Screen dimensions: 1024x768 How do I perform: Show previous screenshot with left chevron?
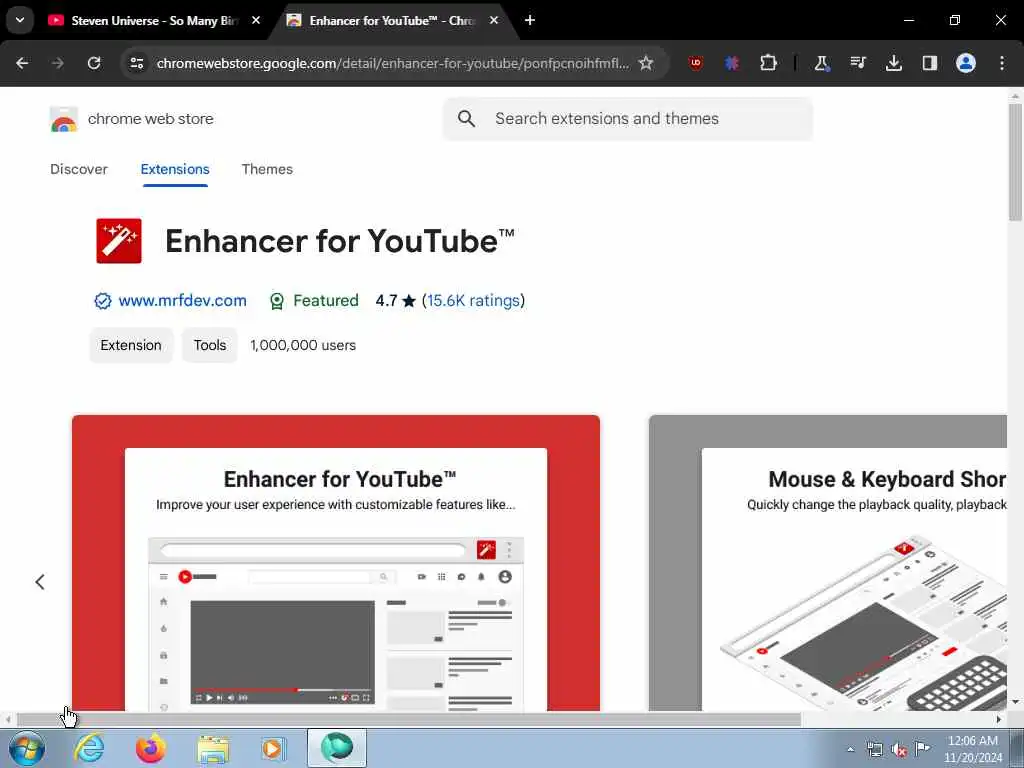pos(40,582)
